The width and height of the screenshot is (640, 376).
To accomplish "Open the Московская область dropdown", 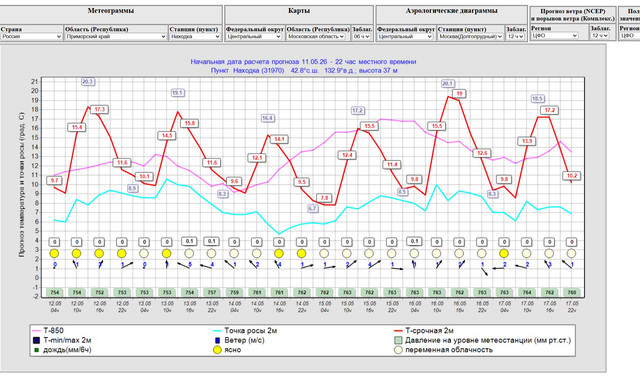I will click(316, 36).
